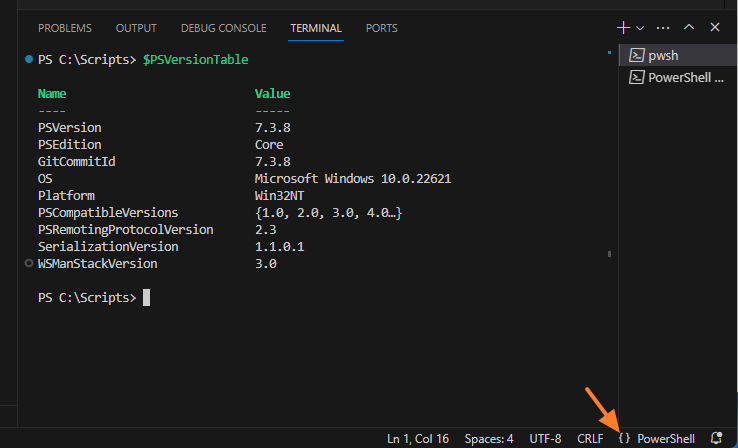Focus the terminal at the cursor prompt
This screenshot has width=738, height=448.
pyautogui.click(x=146, y=298)
